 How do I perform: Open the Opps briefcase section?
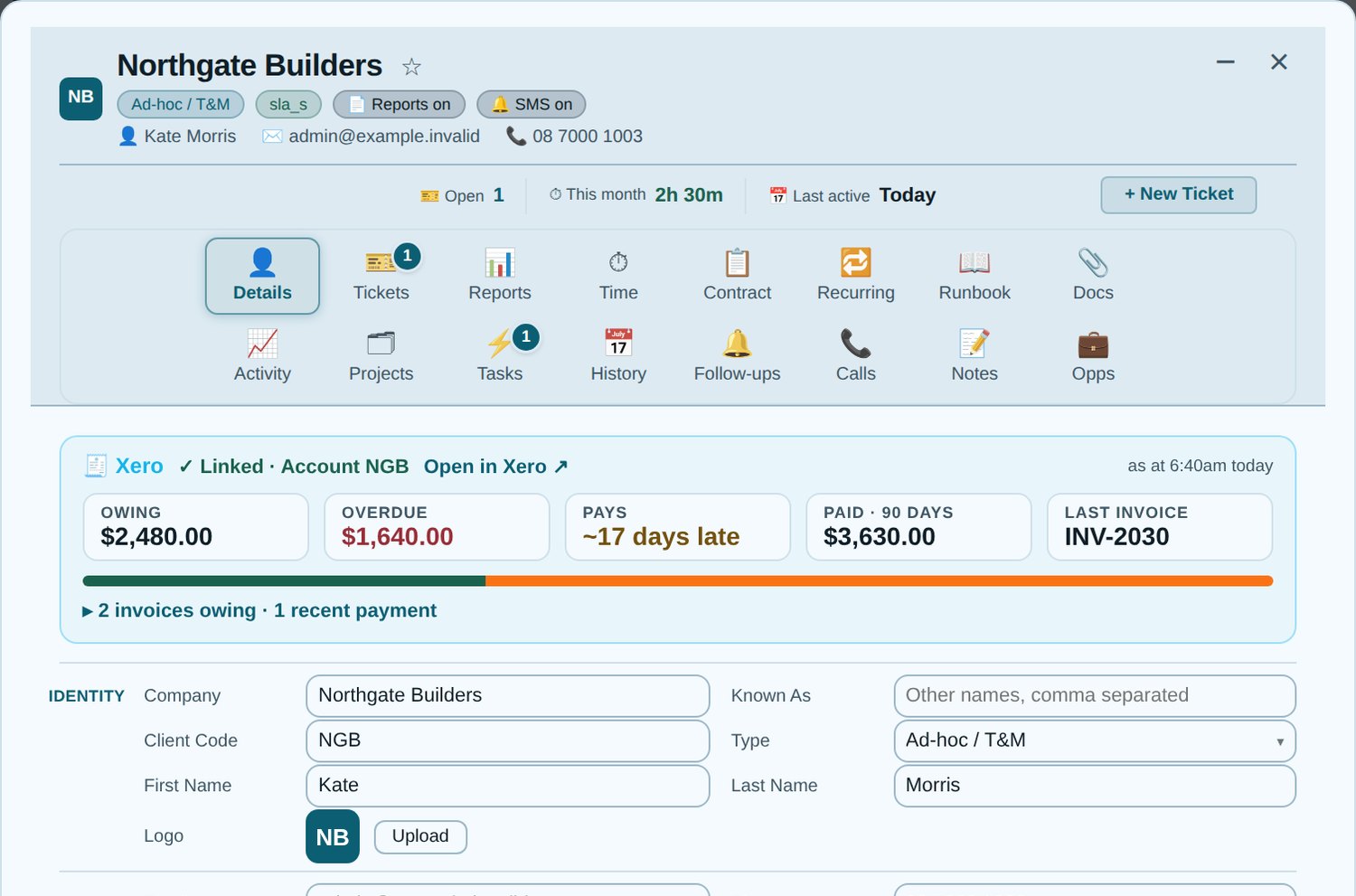click(1093, 356)
